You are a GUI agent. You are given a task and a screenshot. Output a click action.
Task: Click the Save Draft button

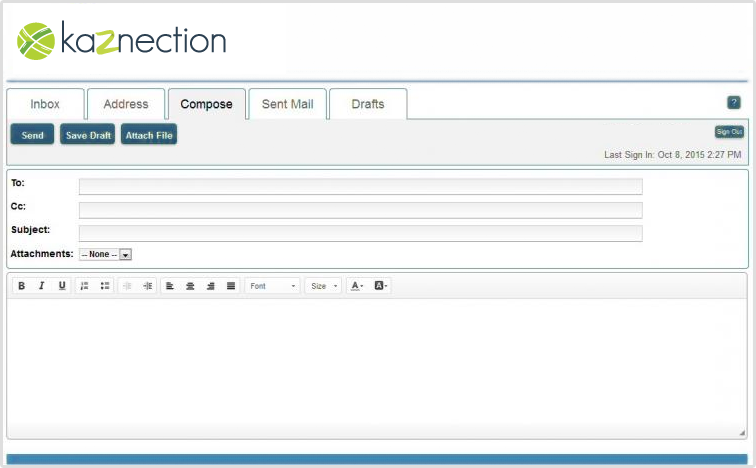click(88, 135)
